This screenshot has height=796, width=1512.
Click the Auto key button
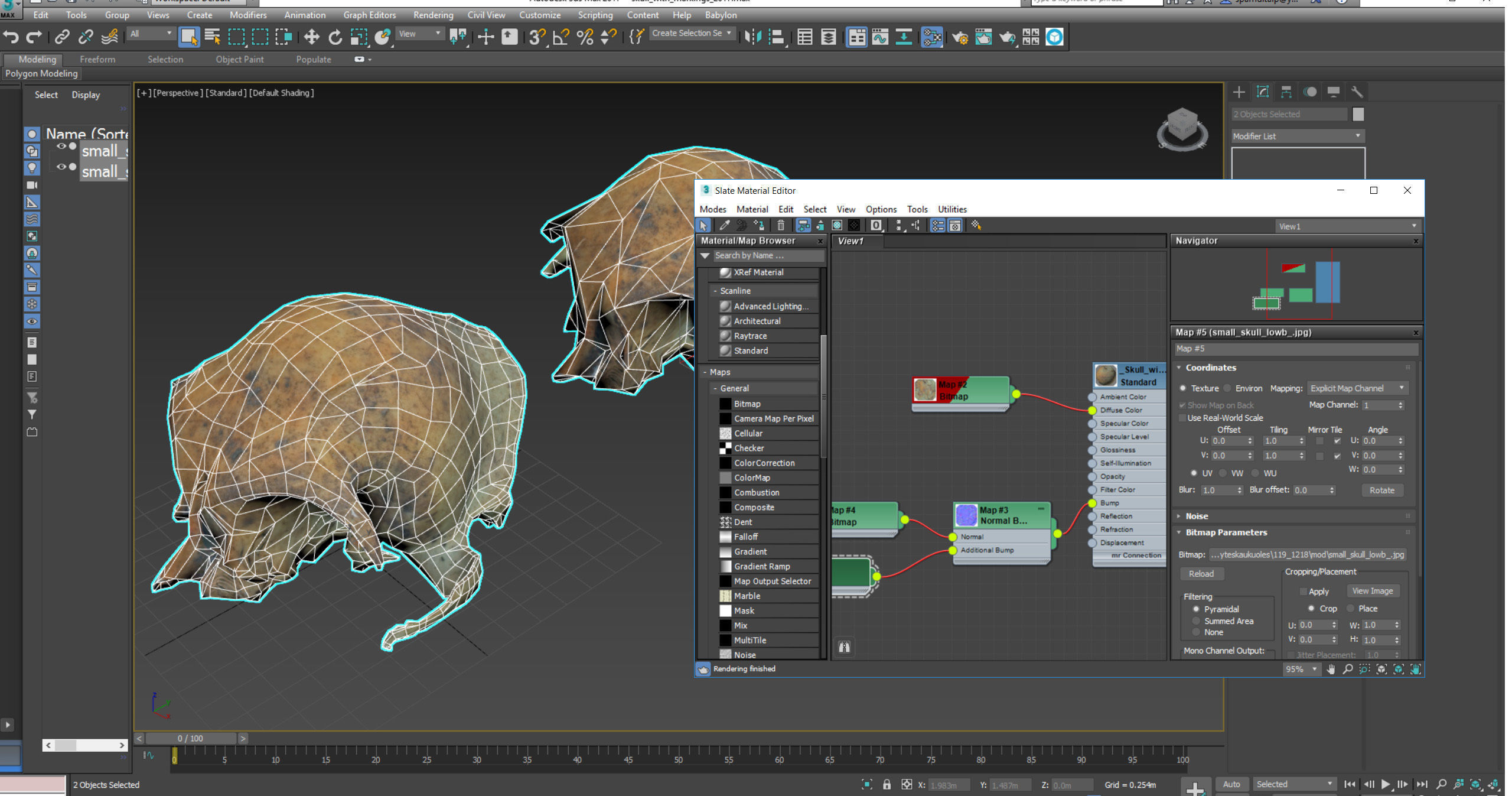[x=1231, y=784]
